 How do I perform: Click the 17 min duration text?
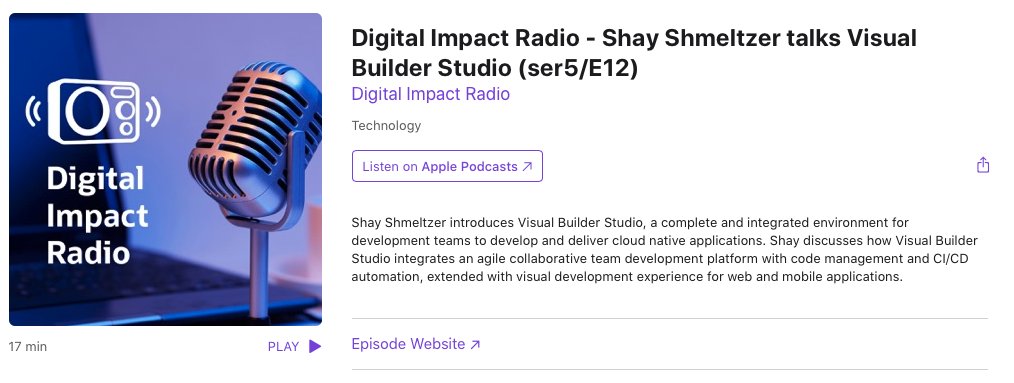(28, 346)
